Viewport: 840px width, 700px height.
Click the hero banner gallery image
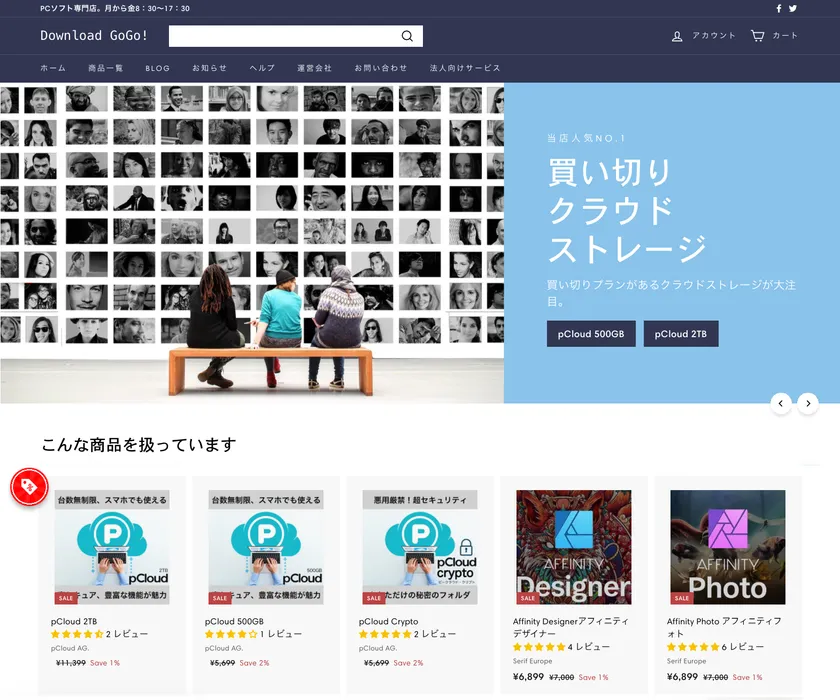click(252, 243)
